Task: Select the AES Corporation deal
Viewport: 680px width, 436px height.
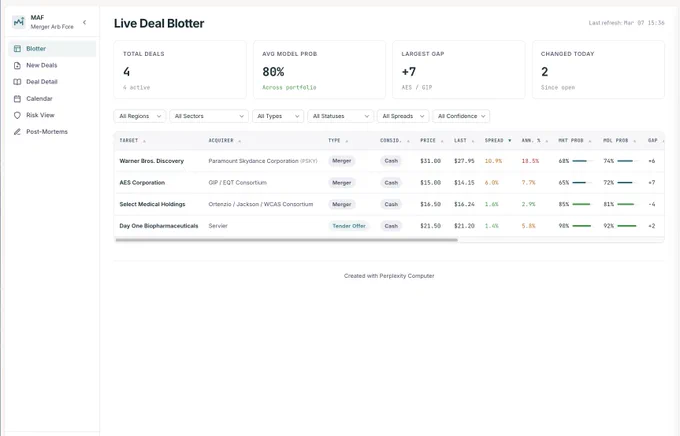Action: point(389,183)
